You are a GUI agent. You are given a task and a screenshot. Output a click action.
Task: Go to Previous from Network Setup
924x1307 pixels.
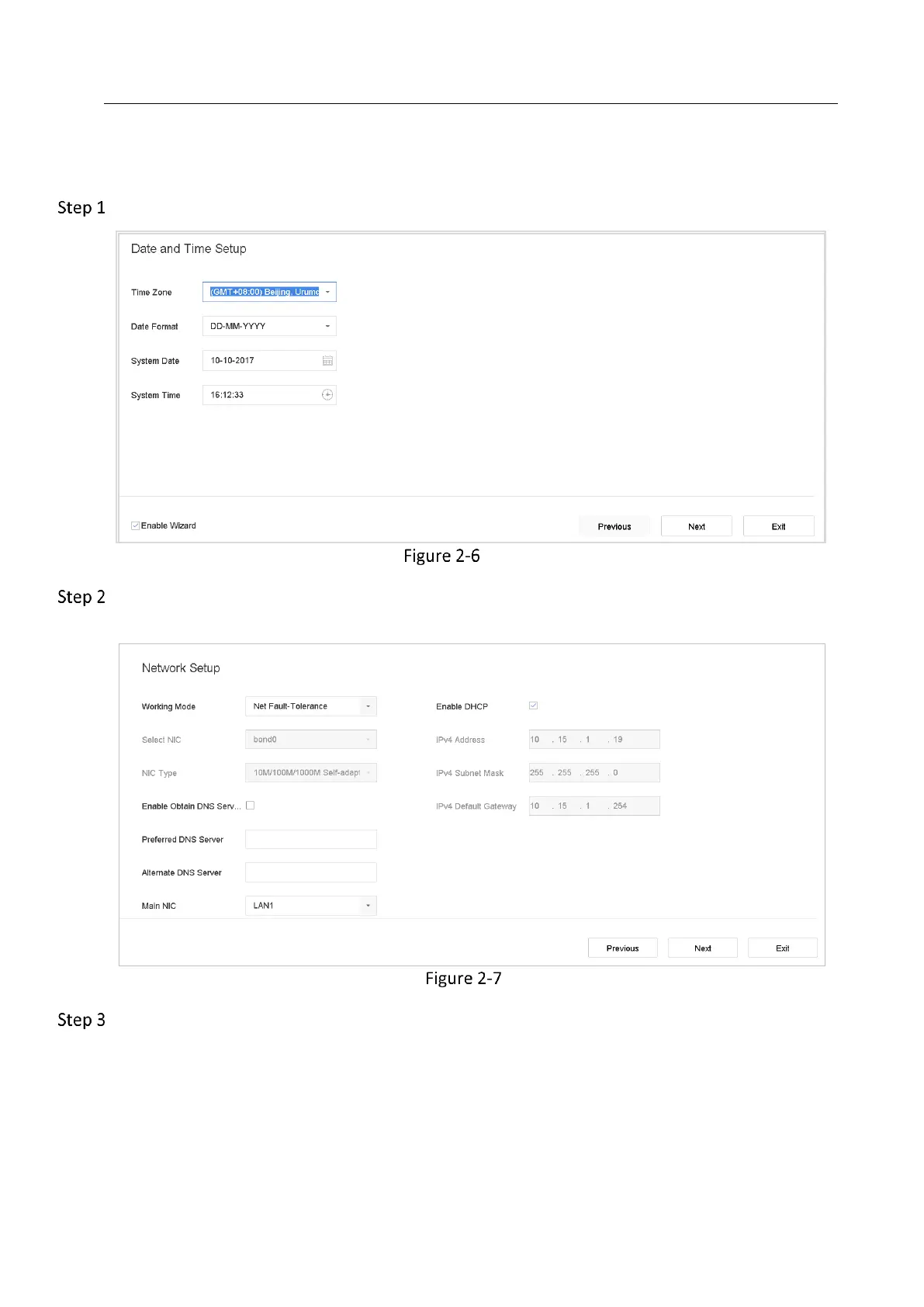[x=622, y=948]
